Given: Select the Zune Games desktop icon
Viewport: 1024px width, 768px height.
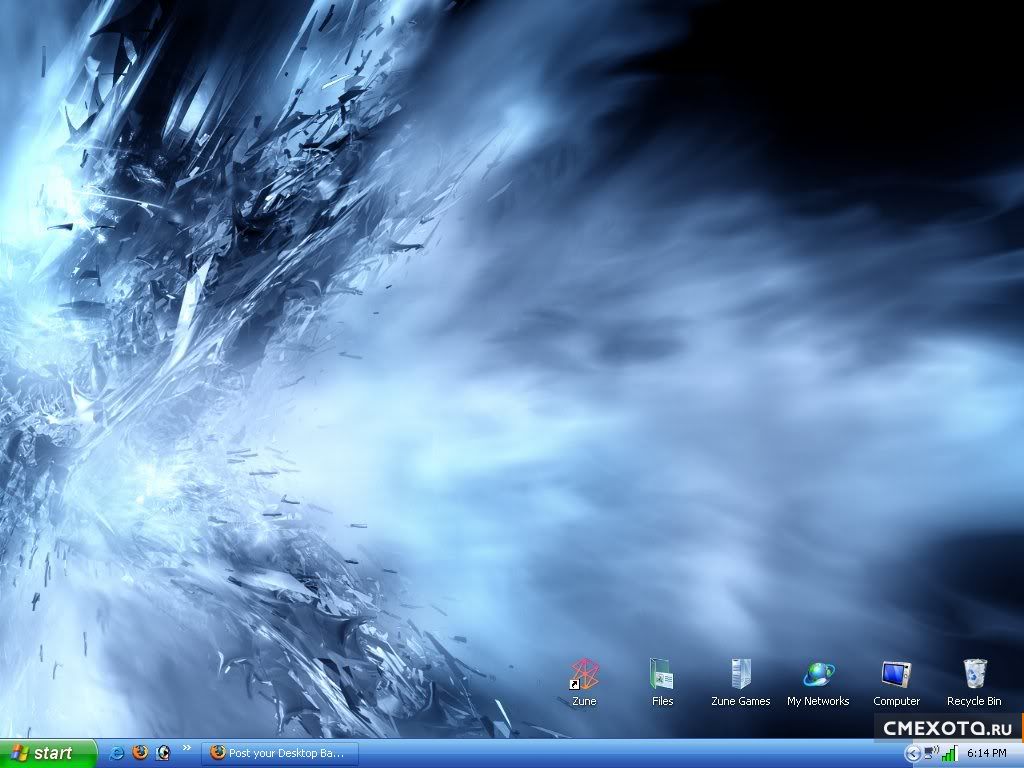Looking at the screenshot, I should click(x=740, y=675).
